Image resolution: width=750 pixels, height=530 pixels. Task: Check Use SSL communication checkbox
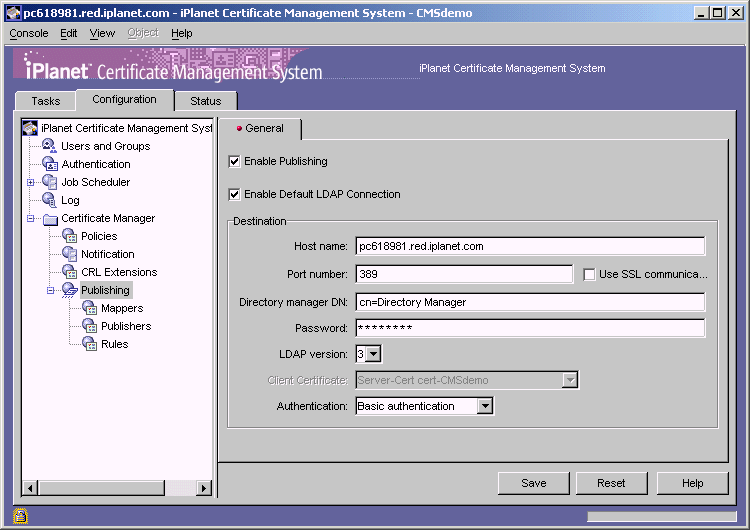tap(589, 274)
